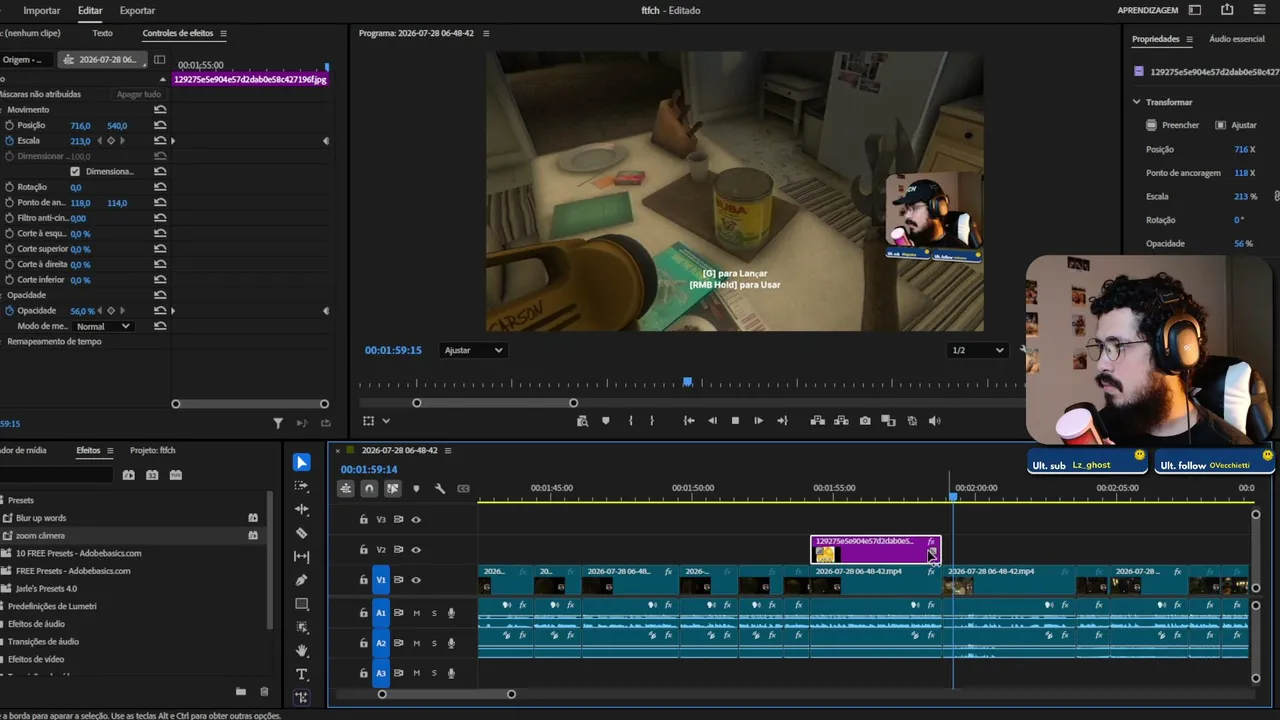Open the Efeitos panel menu
Screen dimensions: 1280x720
(110, 450)
